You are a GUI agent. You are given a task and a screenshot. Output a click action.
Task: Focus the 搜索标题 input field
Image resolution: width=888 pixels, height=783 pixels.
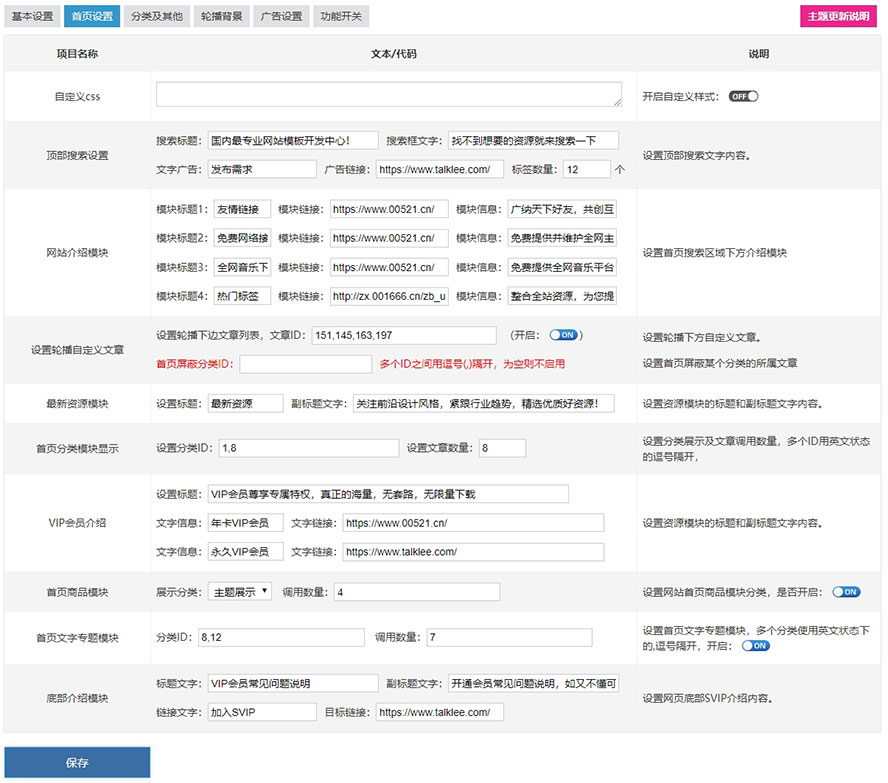(x=292, y=141)
